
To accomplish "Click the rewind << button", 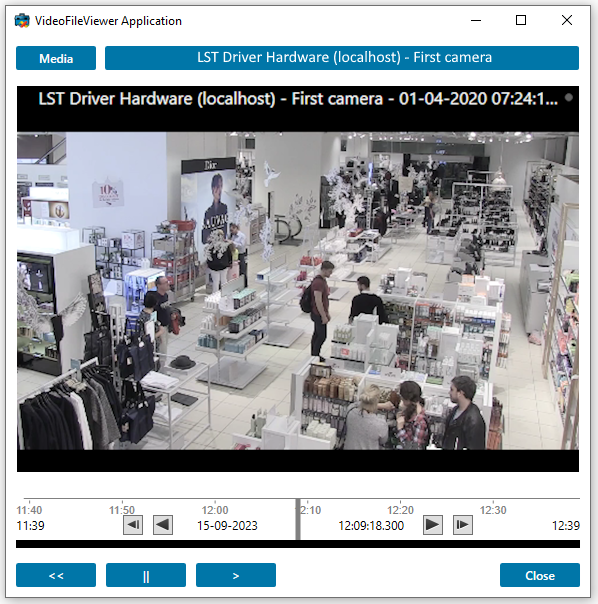I will click(56, 575).
